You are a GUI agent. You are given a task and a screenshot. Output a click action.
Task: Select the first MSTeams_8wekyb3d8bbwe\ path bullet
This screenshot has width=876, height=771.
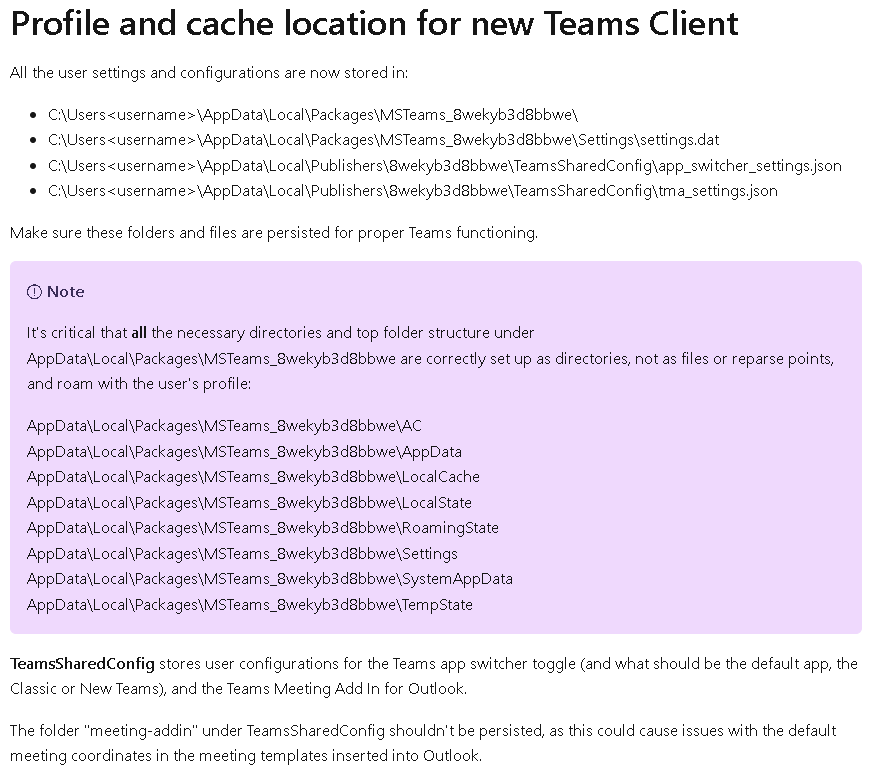pyautogui.click(x=313, y=115)
